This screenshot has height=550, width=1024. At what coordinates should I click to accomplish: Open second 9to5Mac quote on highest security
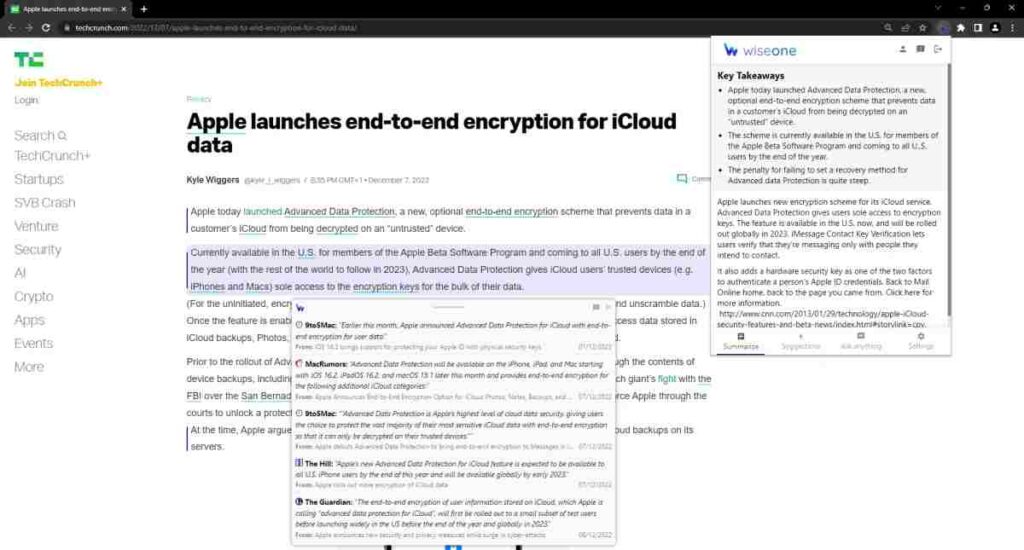(453, 430)
